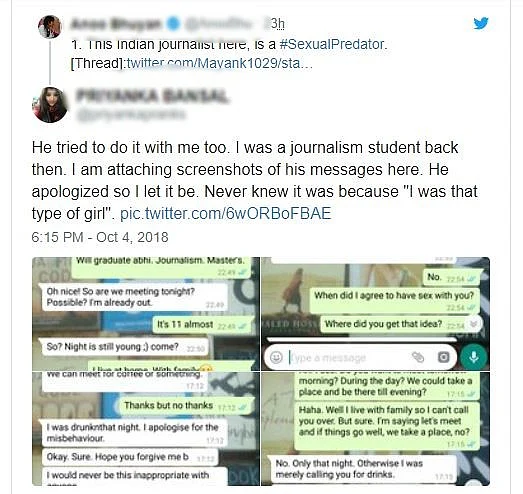Viewport: 523px width, 494px height.
Task: Open the #SexualPredator hashtag link
Action: tap(332, 44)
